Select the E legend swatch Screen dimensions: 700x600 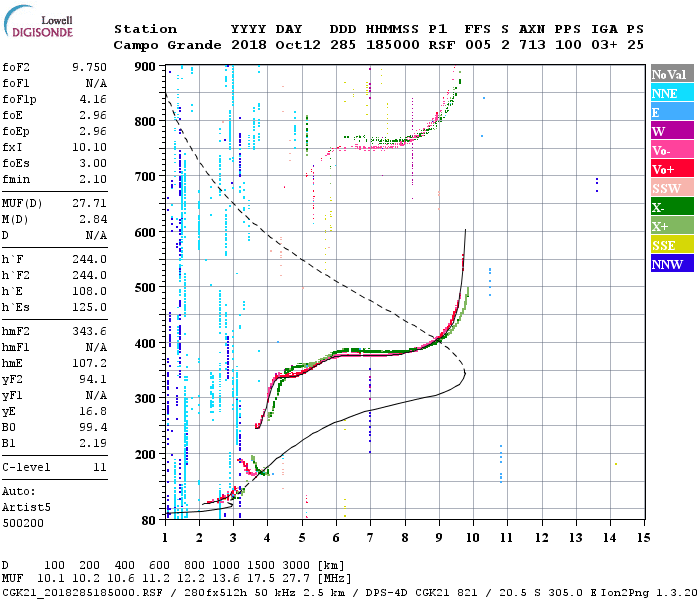click(x=672, y=112)
